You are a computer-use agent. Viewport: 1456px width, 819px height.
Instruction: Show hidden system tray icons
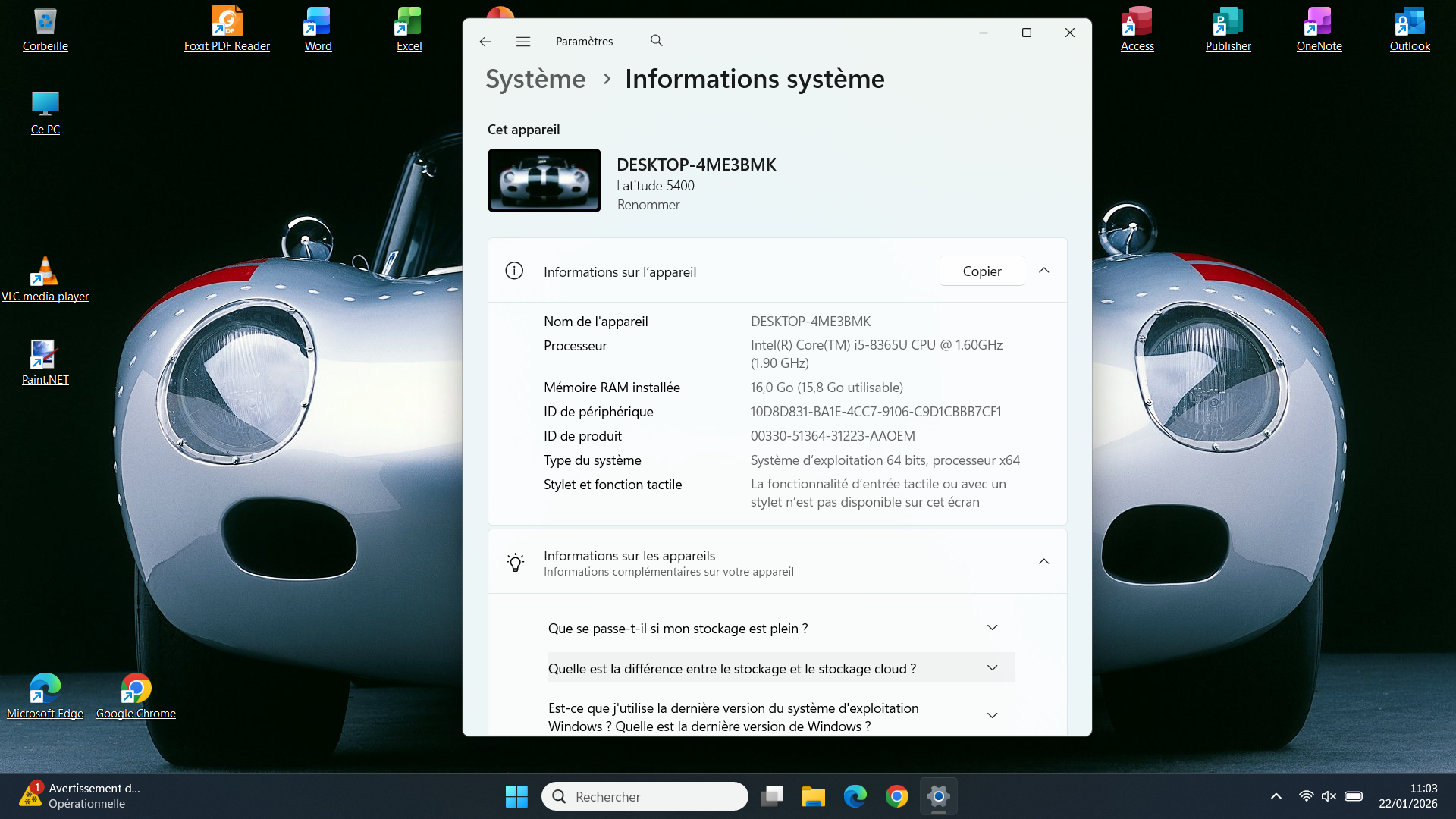pos(1276,796)
